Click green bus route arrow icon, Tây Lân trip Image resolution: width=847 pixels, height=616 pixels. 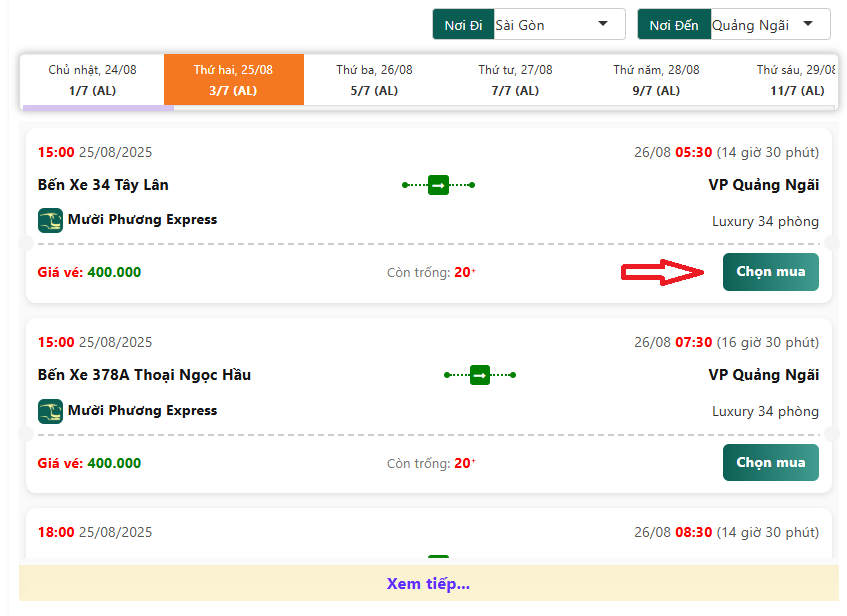pyautogui.click(x=438, y=185)
